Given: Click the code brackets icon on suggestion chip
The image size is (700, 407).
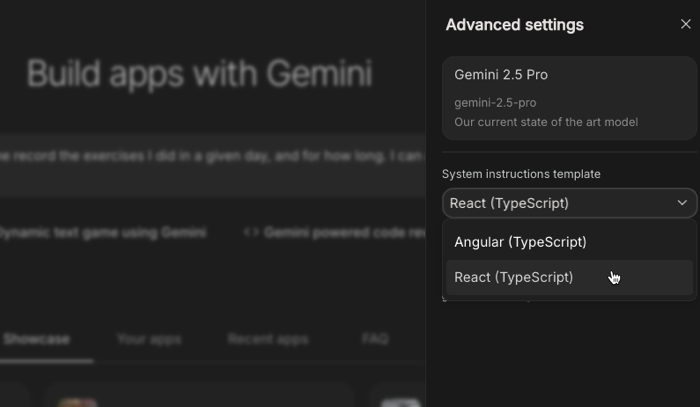Looking at the screenshot, I should pyautogui.click(x=251, y=232).
